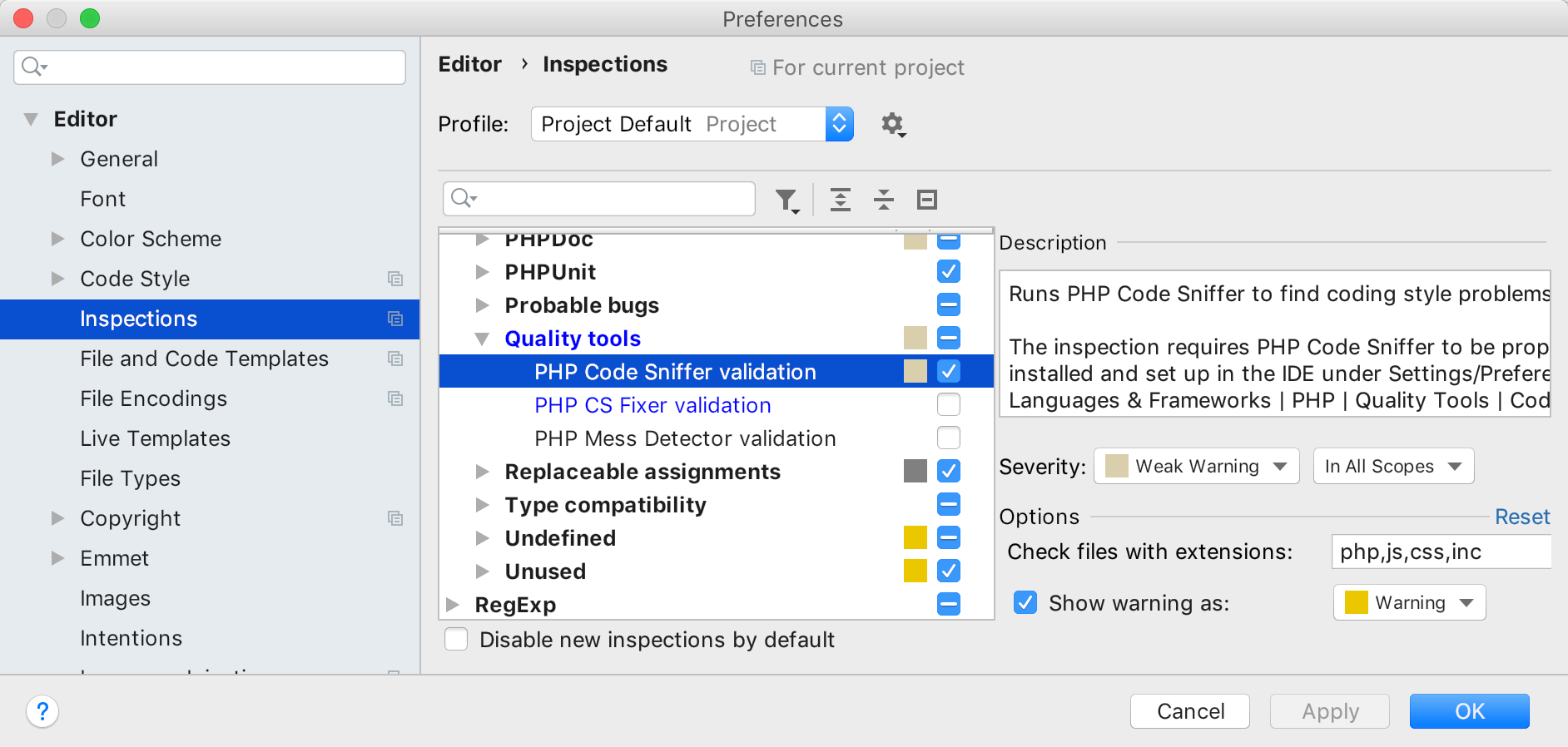The height and width of the screenshot is (747, 1568).
Task: Uncheck PHP Code Sniffer validation
Action: pos(948,372)
